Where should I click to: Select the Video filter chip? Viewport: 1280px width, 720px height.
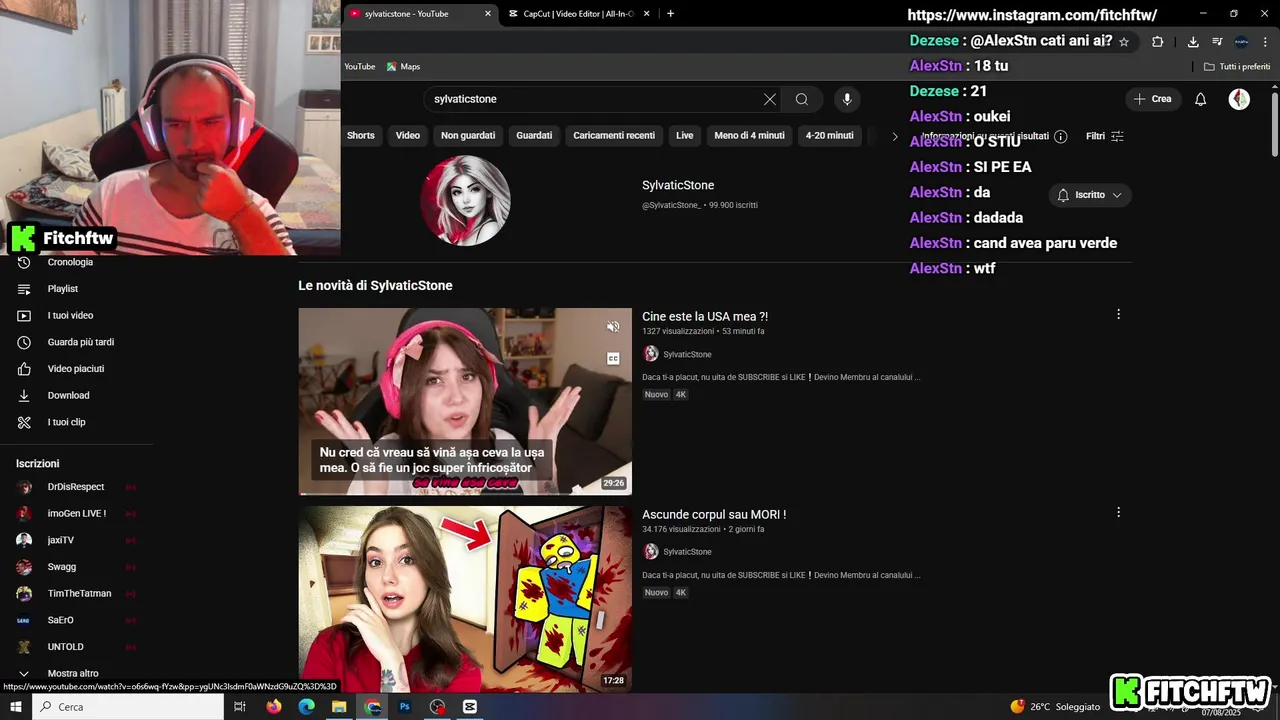[408, 136]
